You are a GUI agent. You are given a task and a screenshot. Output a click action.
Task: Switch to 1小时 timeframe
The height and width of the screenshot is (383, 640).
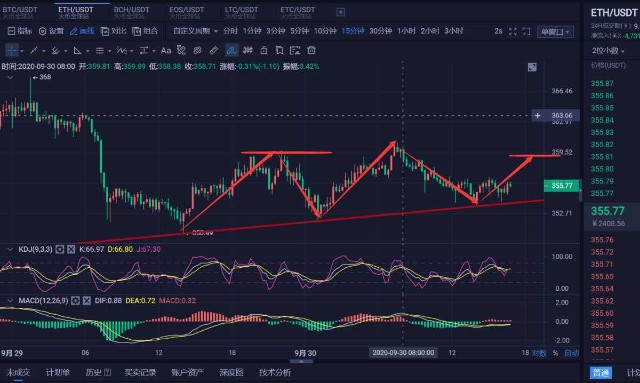click(406, 31)
